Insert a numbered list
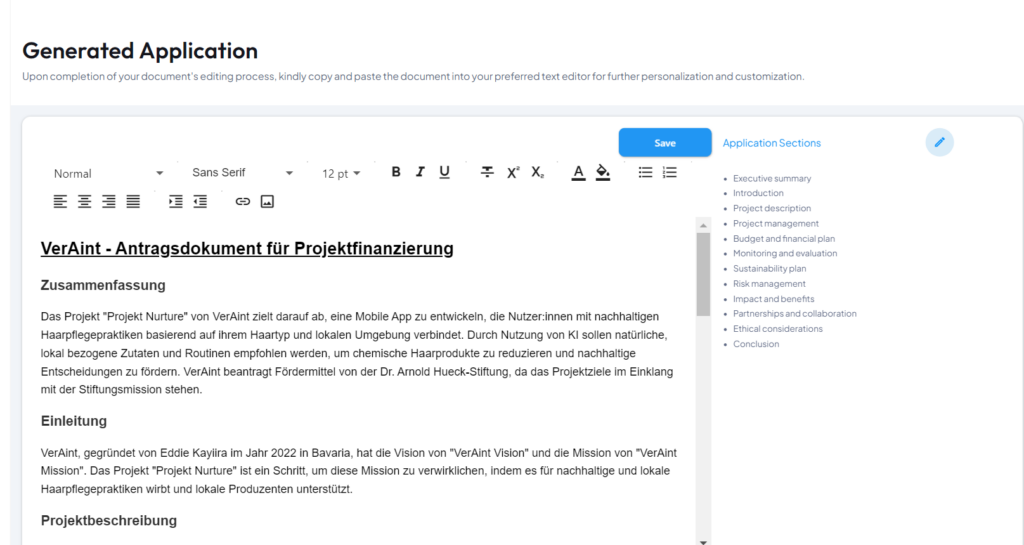Screen dimensions: 1024x545 [x=670, y=172]
